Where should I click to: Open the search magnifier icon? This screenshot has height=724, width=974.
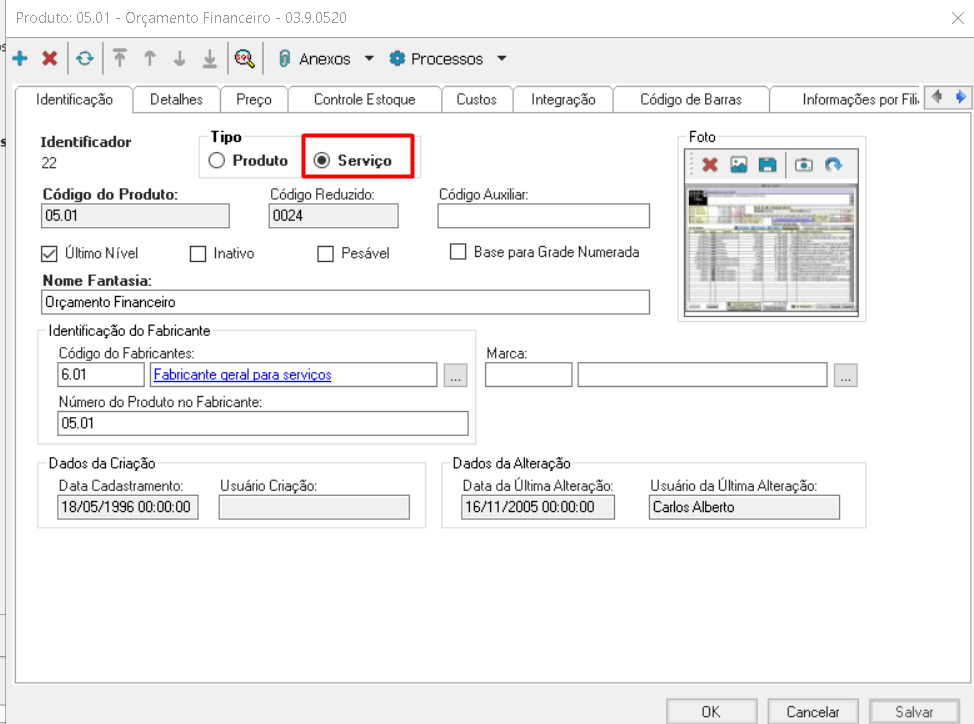tap(244, 58)
